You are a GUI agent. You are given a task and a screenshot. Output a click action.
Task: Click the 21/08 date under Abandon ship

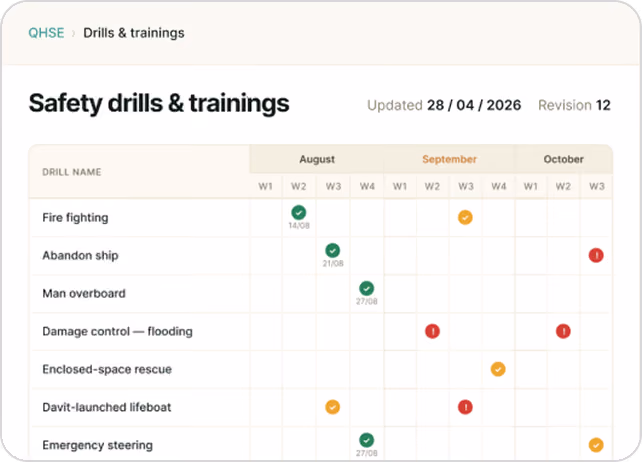[333, 263]
